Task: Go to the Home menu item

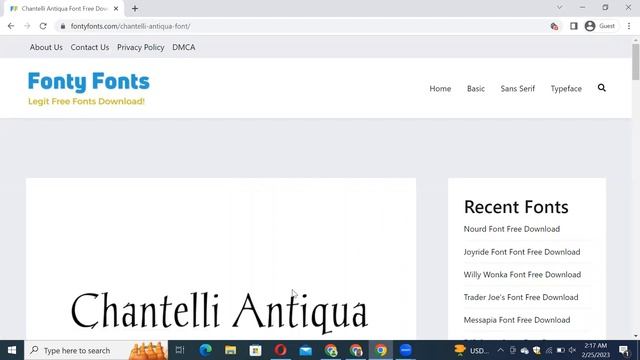Action: pos(440,89)
